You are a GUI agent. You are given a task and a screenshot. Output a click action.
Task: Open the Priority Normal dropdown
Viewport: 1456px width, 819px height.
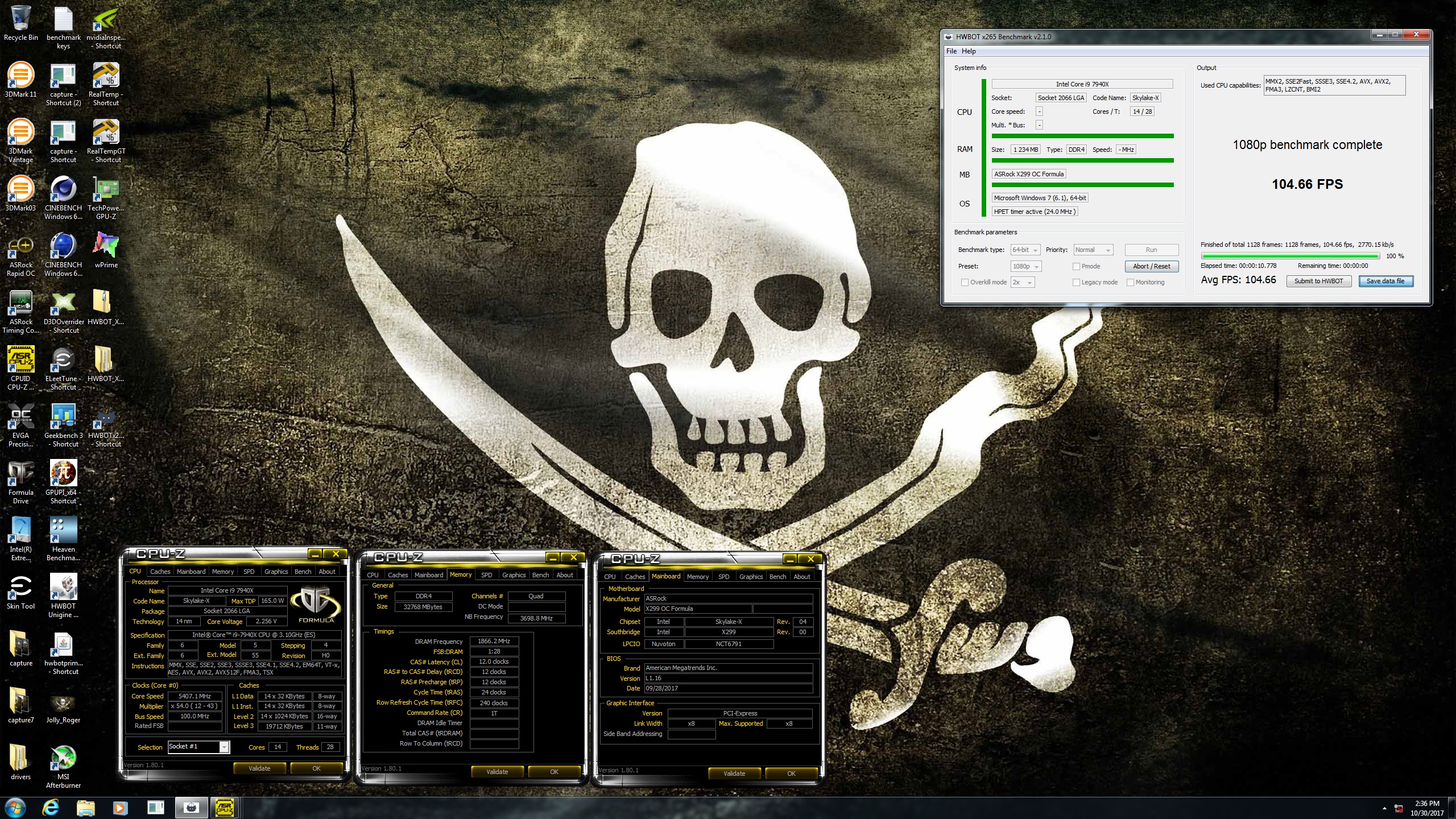1093,250
